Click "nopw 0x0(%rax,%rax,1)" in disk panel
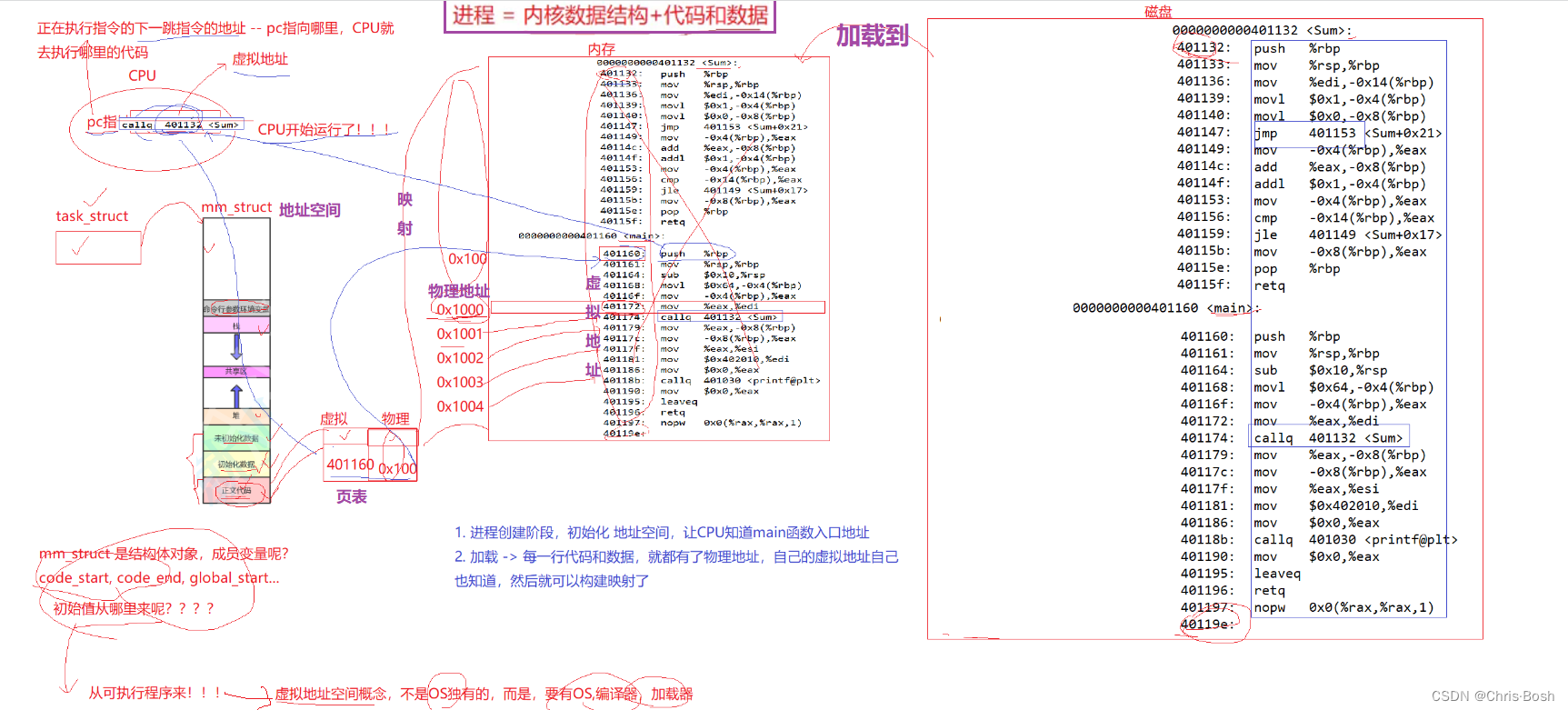 [x=1344, y=607]
